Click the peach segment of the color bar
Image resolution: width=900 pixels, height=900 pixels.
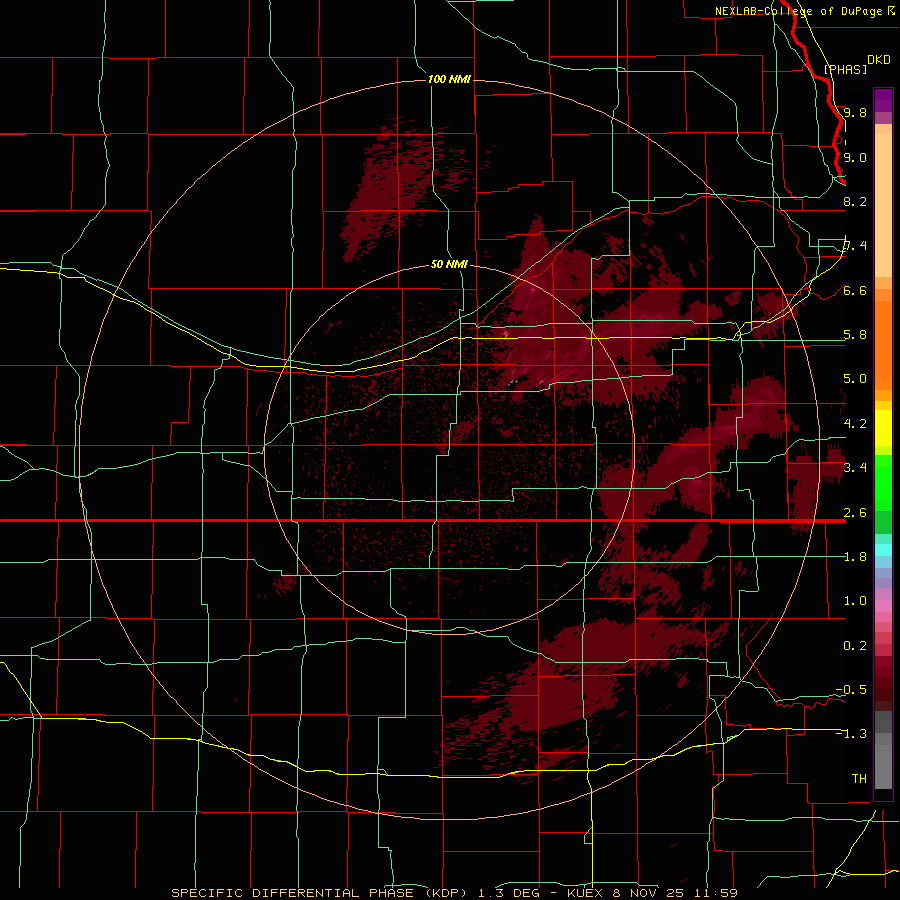883,205
